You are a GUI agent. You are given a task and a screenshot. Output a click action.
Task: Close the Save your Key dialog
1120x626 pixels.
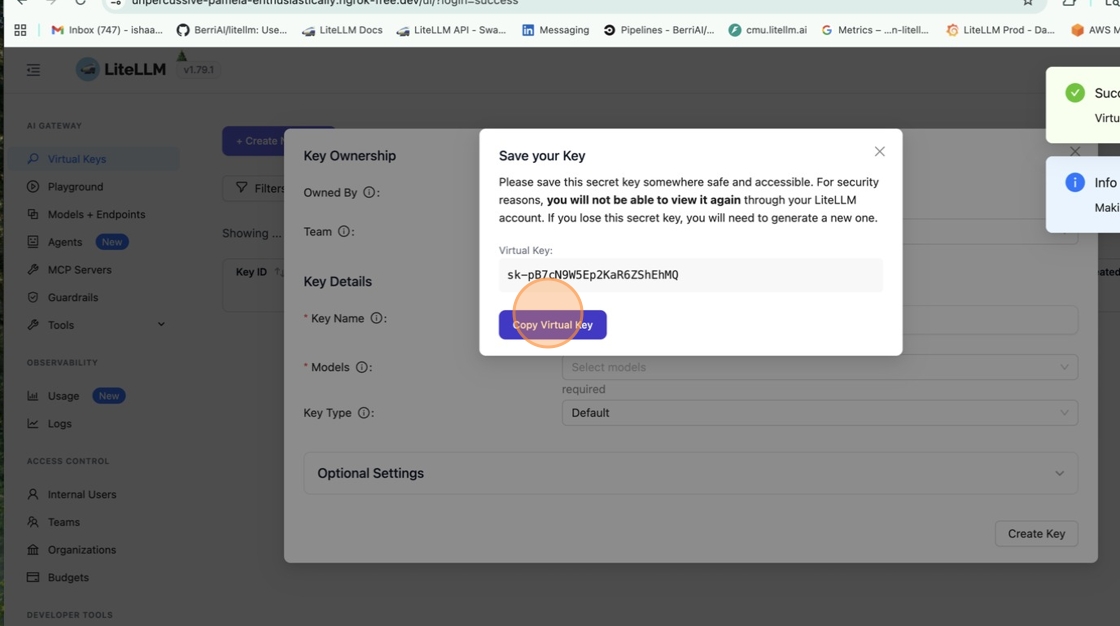click(879, 151)
